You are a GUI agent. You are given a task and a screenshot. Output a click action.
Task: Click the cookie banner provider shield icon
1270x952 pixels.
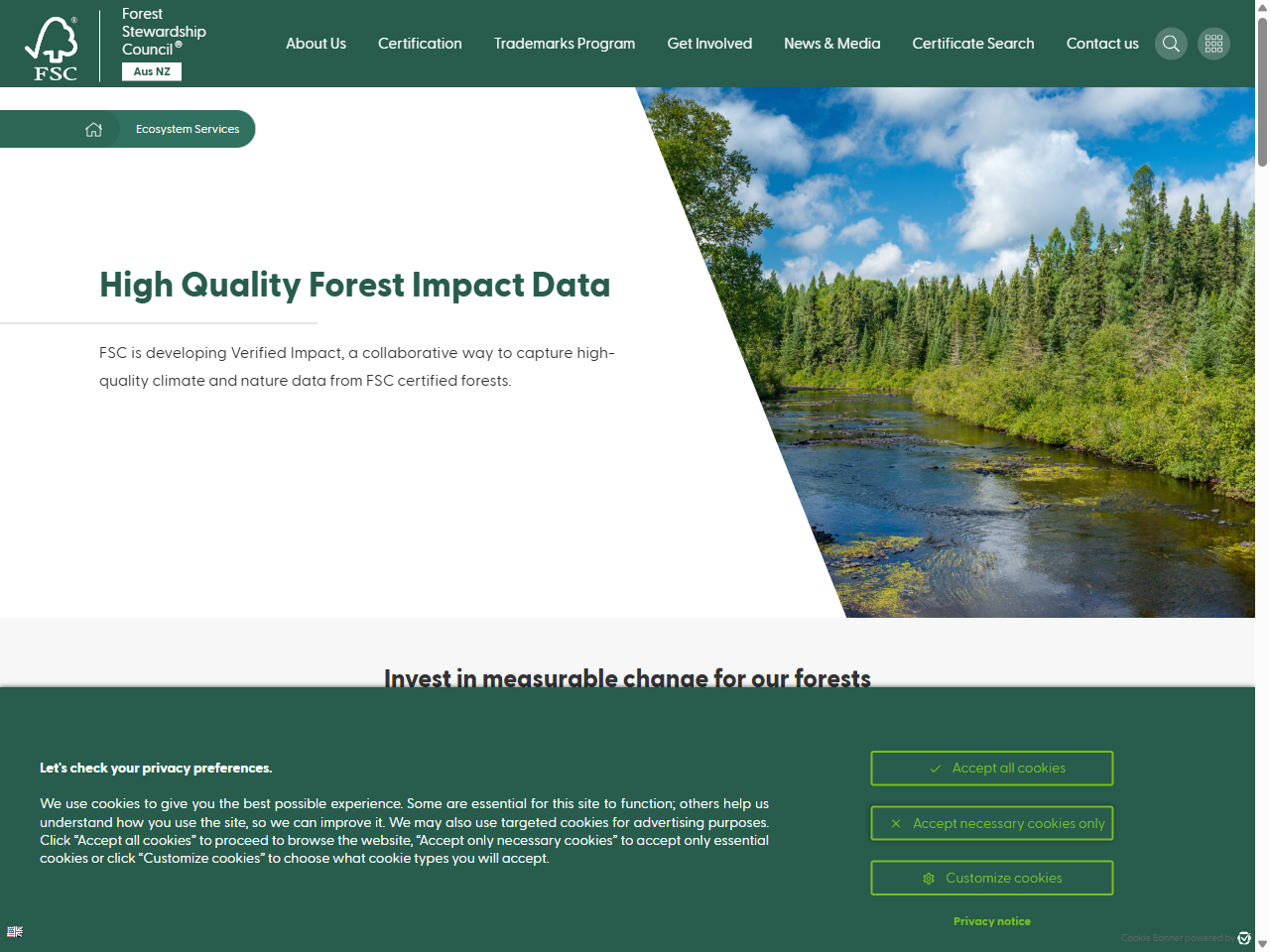click(x=1245, y=937)
